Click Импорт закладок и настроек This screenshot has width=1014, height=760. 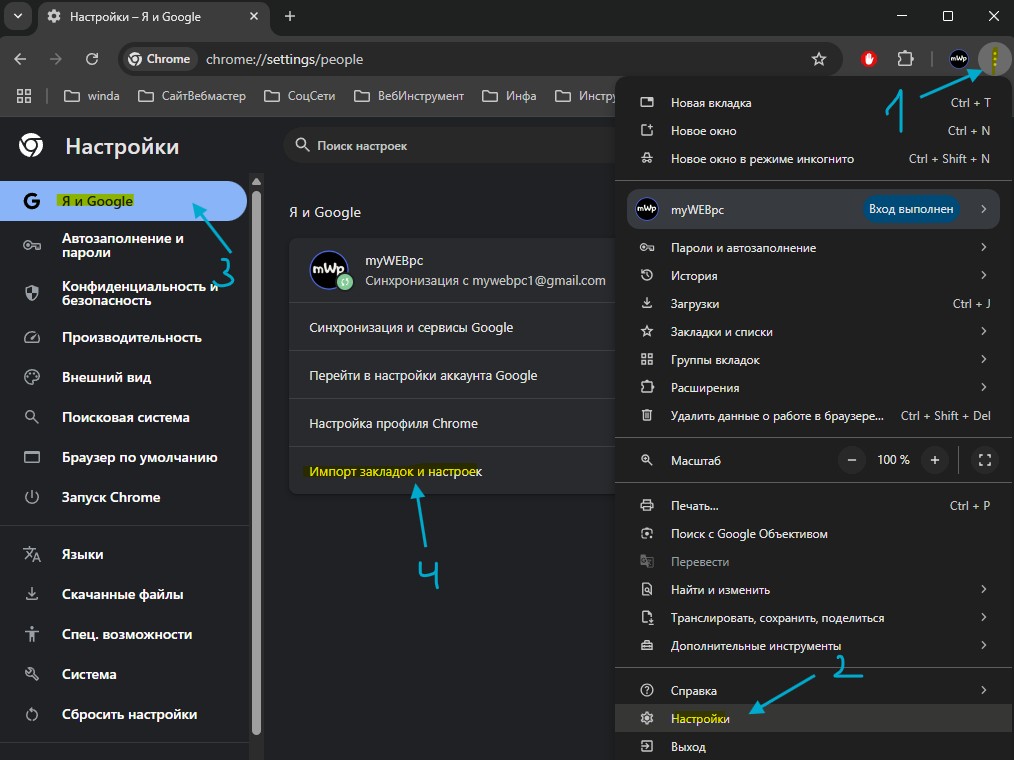[x=452, y=471]
